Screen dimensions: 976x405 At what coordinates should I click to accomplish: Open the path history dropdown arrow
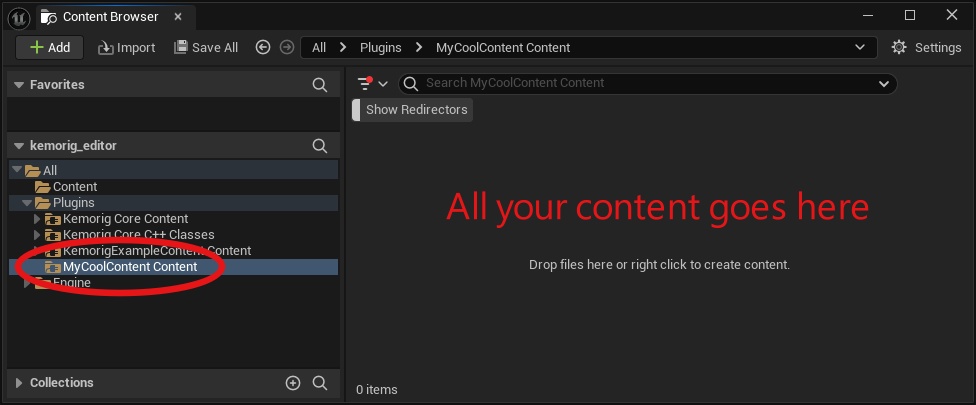pyautogui.click(x=860, y=47)
